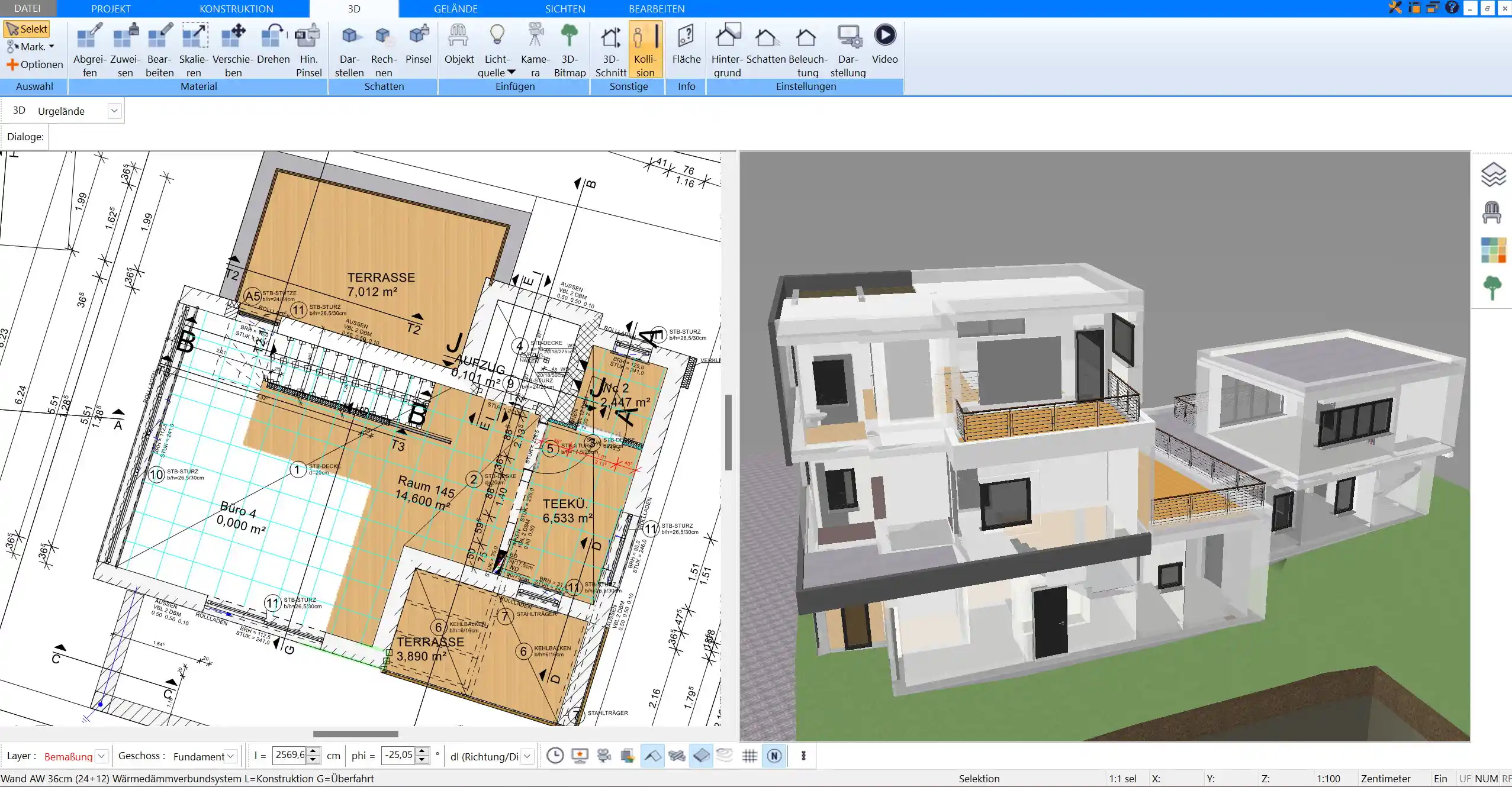Click the monitor star icon in bottom toolbar

tap(580, 756)
